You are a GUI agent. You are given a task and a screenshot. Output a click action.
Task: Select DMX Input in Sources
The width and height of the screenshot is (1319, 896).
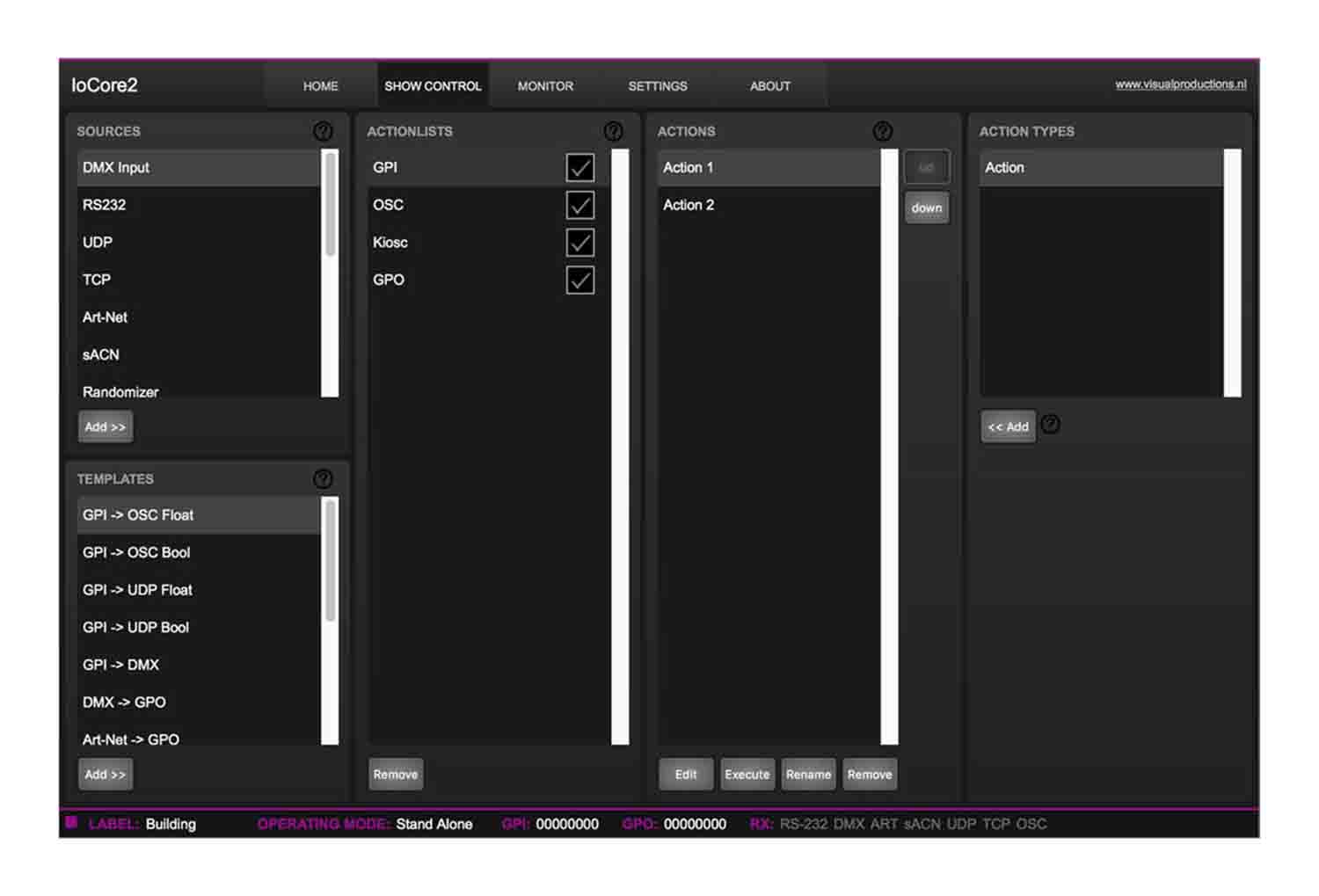click(199, 167)
